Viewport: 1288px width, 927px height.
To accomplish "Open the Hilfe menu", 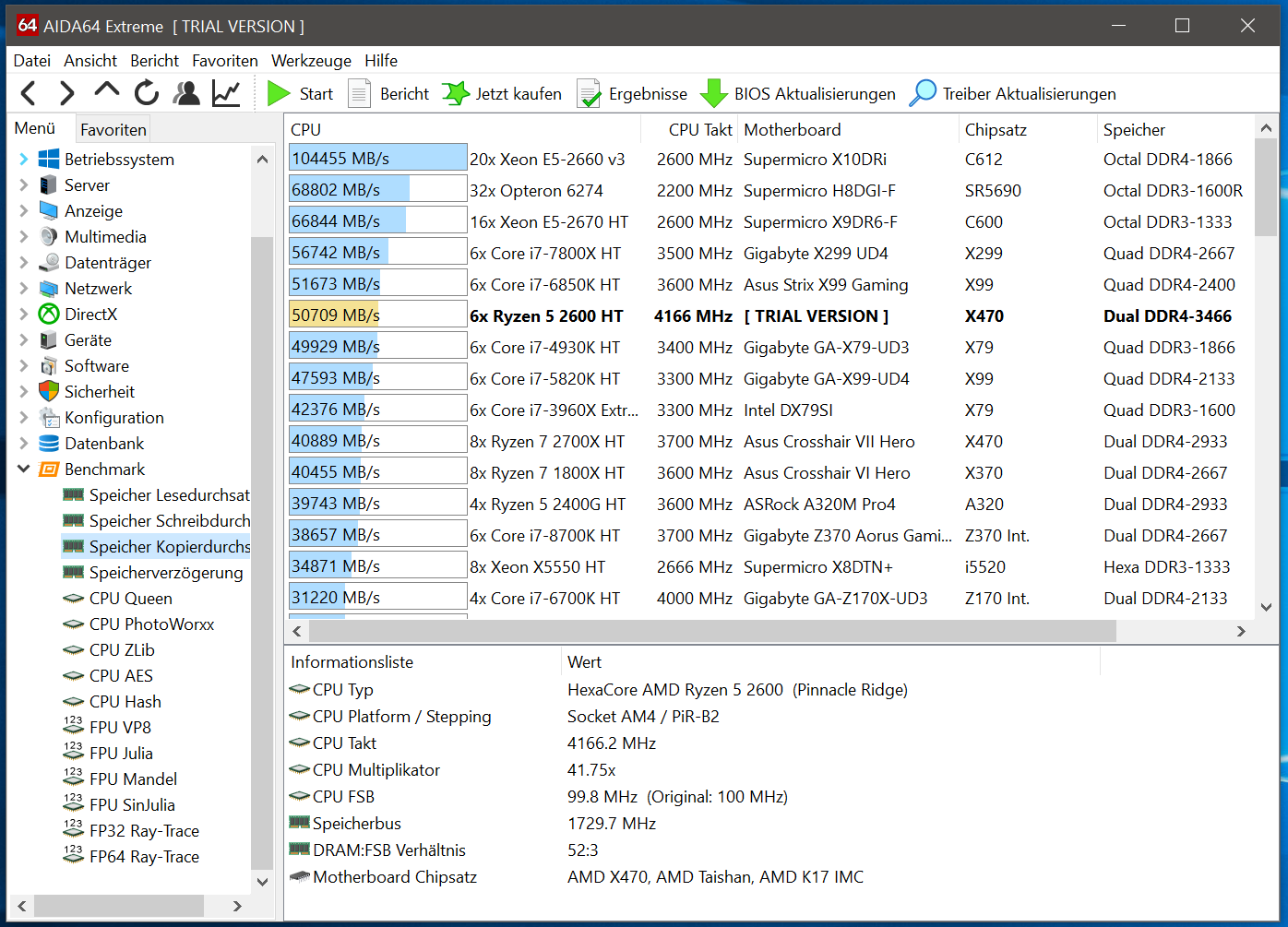I will pos(381,60).
